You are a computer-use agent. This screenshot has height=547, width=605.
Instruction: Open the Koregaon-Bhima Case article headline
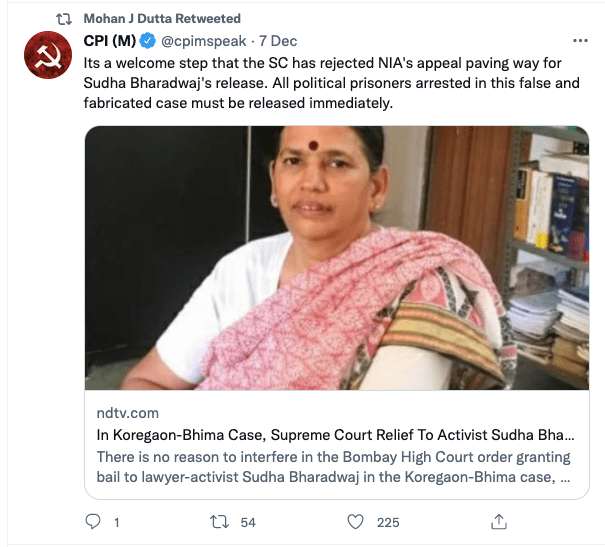pyautogui.click(x=335, y=435)
